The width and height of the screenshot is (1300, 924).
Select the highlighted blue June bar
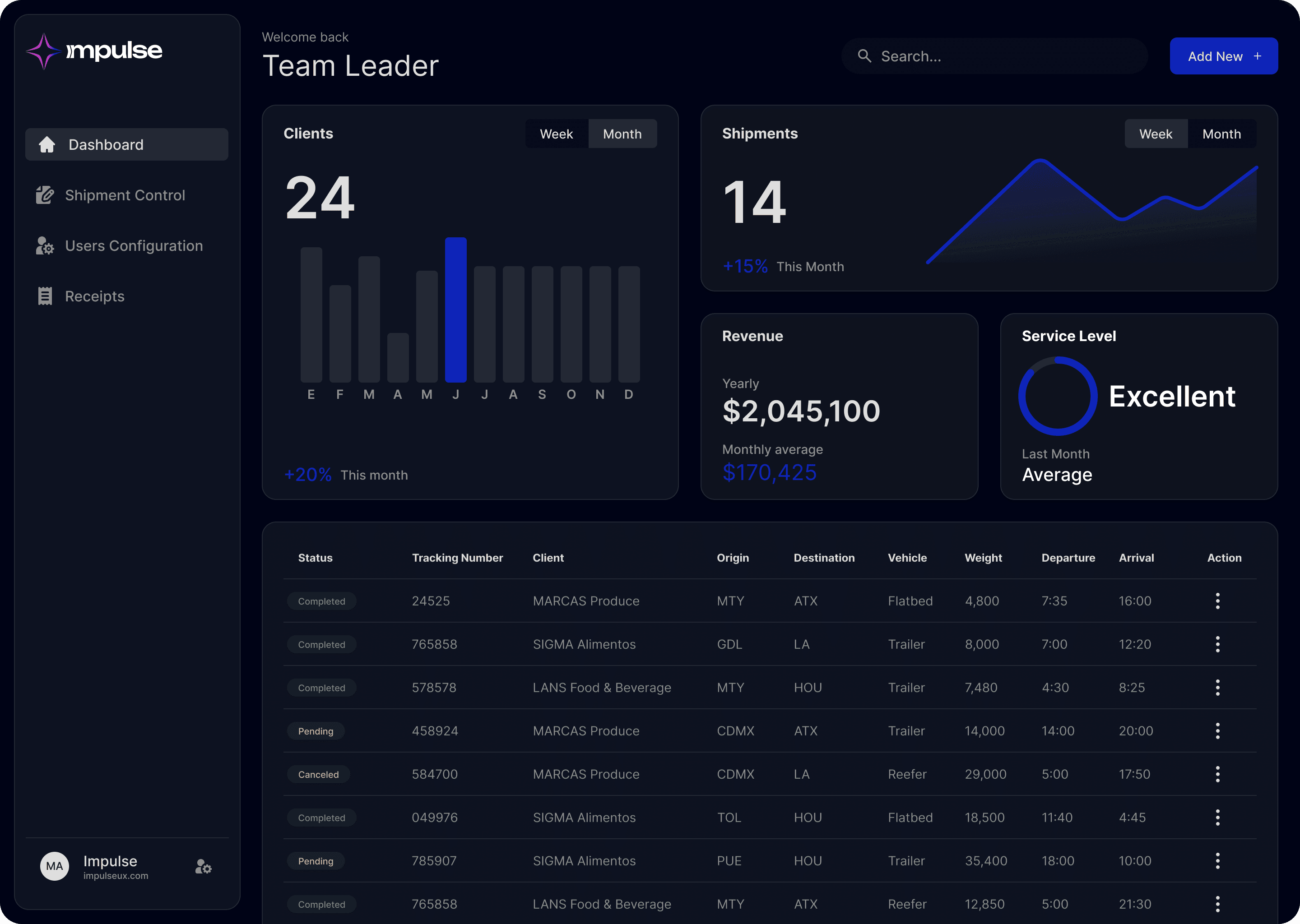point(455,310)
